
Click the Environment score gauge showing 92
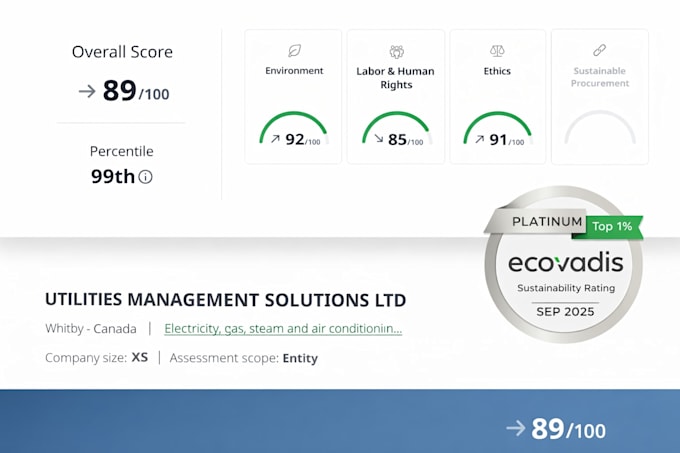pos(294,128)
